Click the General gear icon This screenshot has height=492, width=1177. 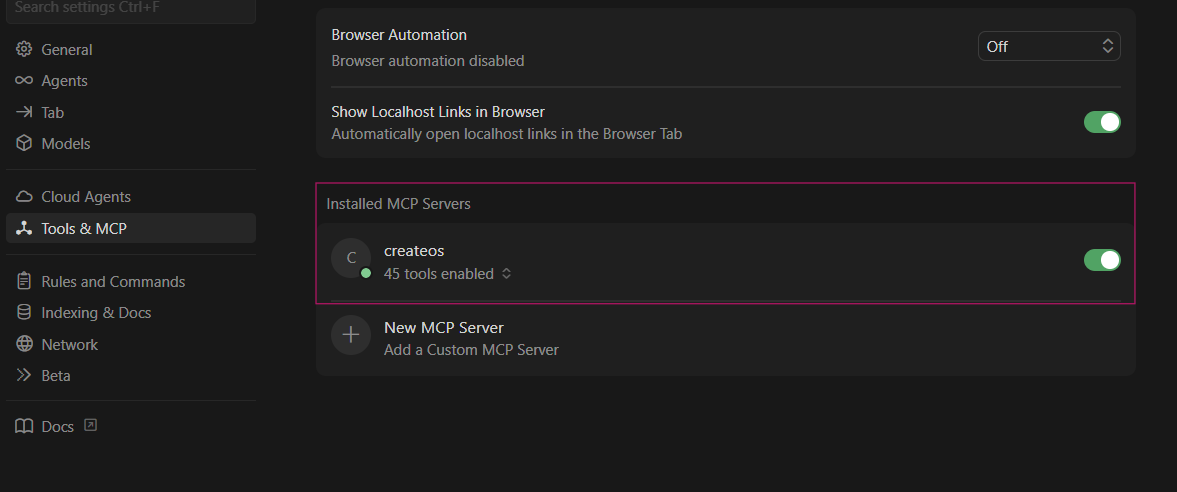[x=24, y=50]
